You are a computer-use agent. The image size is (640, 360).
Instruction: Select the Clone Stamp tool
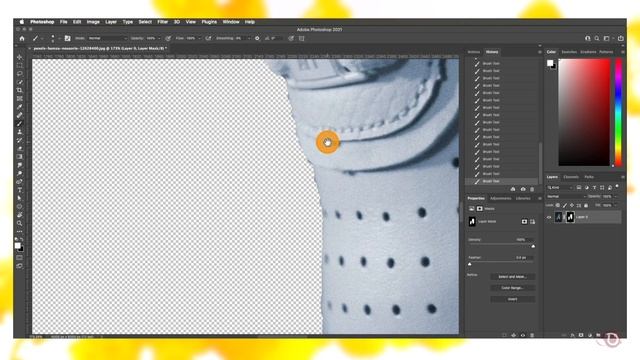[20, 132]
